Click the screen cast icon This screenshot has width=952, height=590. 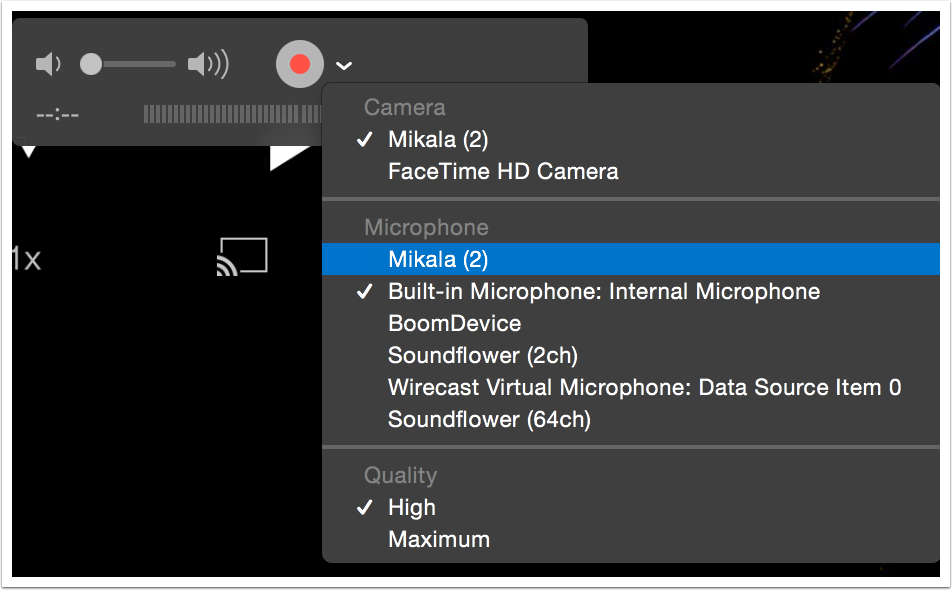click(x=242, y=256)
